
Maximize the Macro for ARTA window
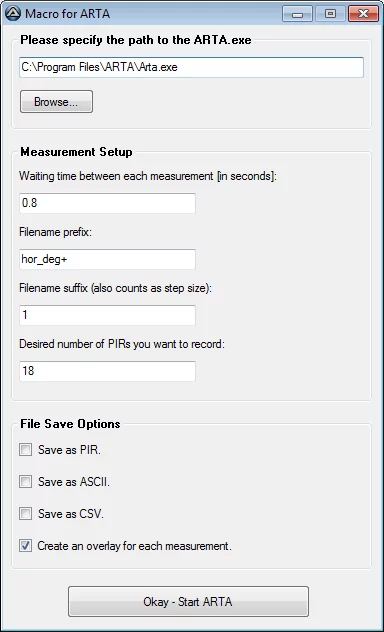tap(330, 14)
